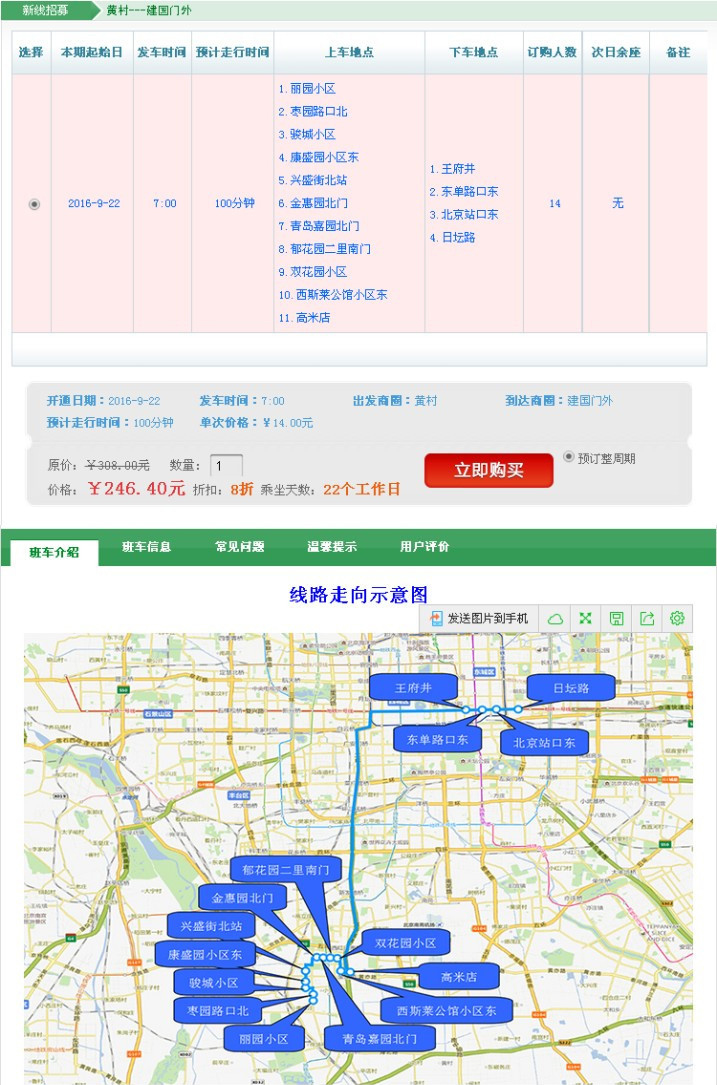Click the 丽园小区 stop label on map
This screenshot has height=1085, width=717.
click(x=263, y=1039)
